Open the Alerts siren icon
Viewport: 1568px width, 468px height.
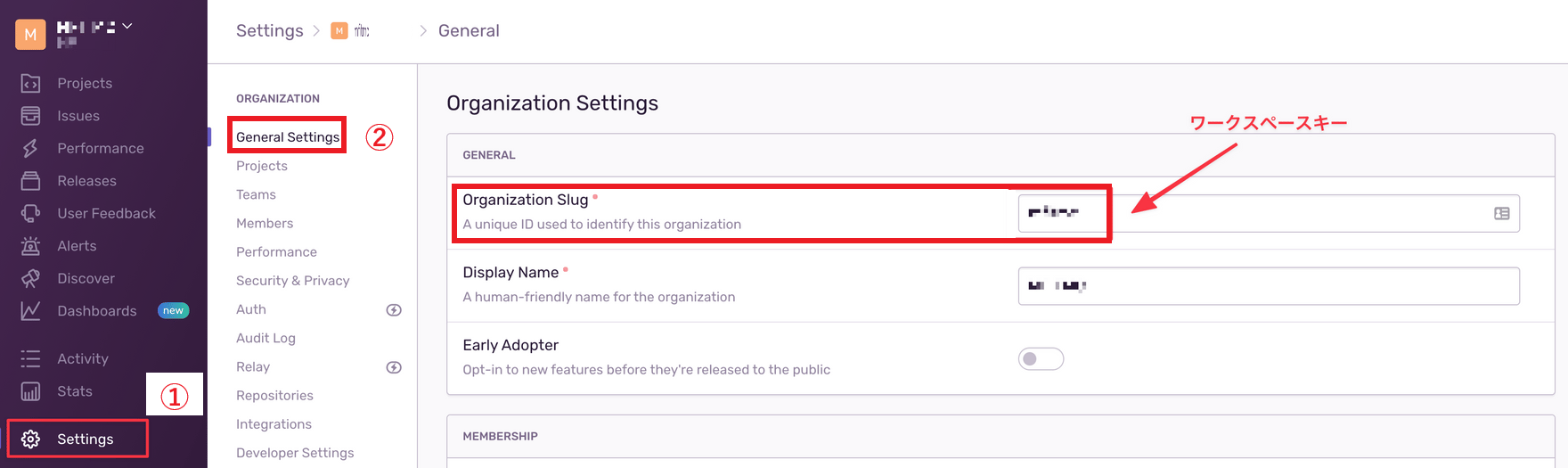pos(30,246)
